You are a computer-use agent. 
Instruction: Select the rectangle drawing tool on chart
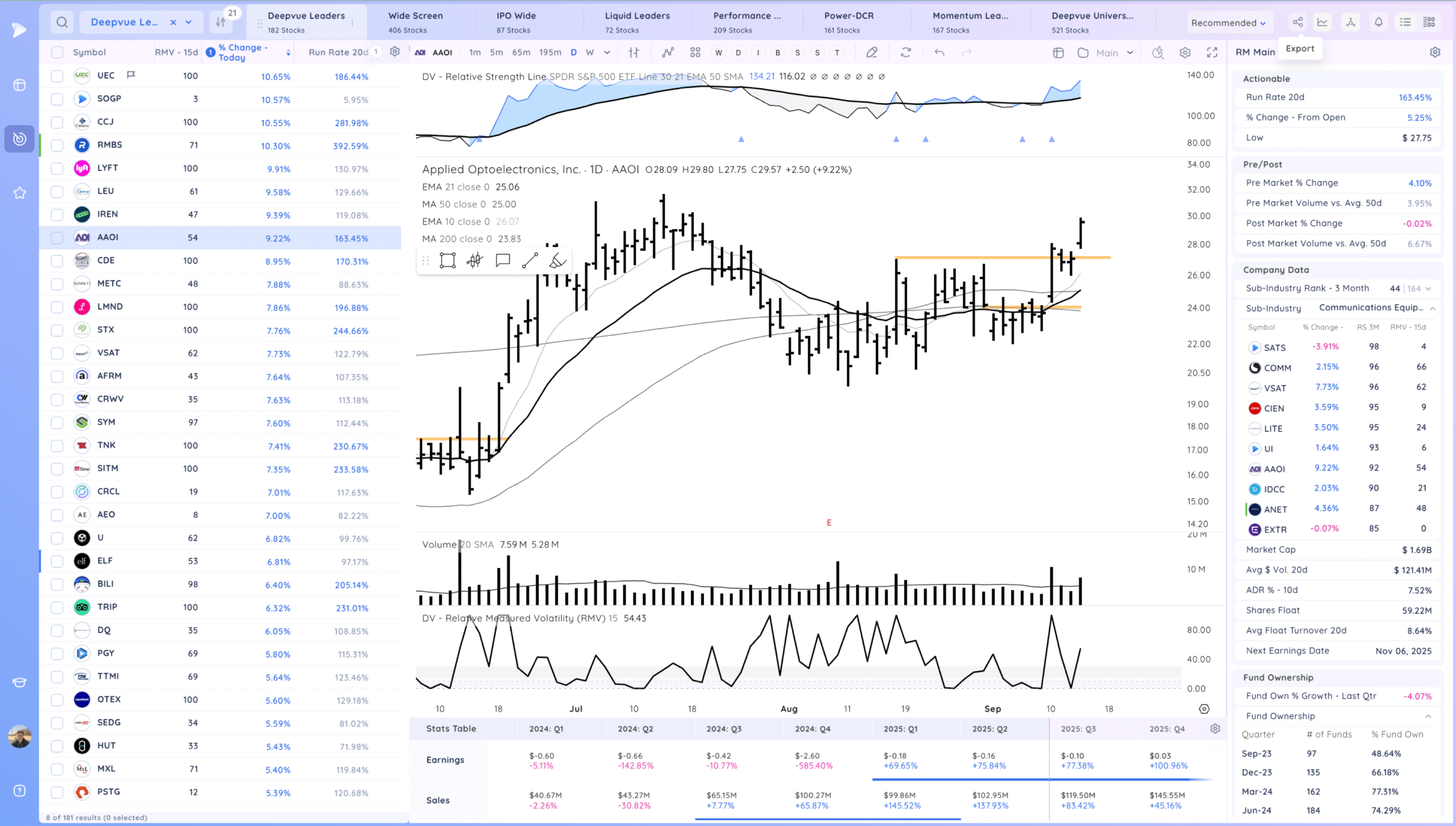[x=448, y=261]
